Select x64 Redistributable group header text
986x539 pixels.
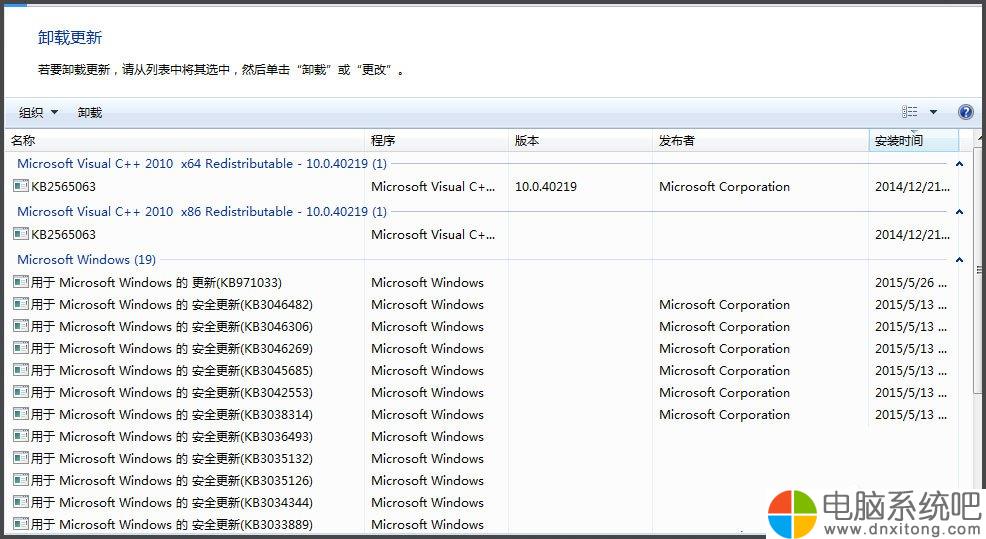202,164
